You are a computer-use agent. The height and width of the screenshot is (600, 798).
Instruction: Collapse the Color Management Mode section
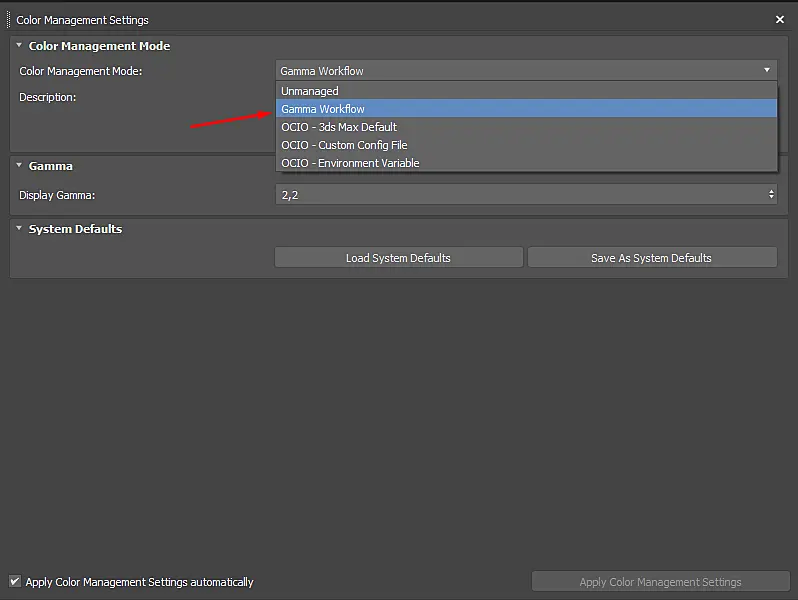[x=19, y=45]
